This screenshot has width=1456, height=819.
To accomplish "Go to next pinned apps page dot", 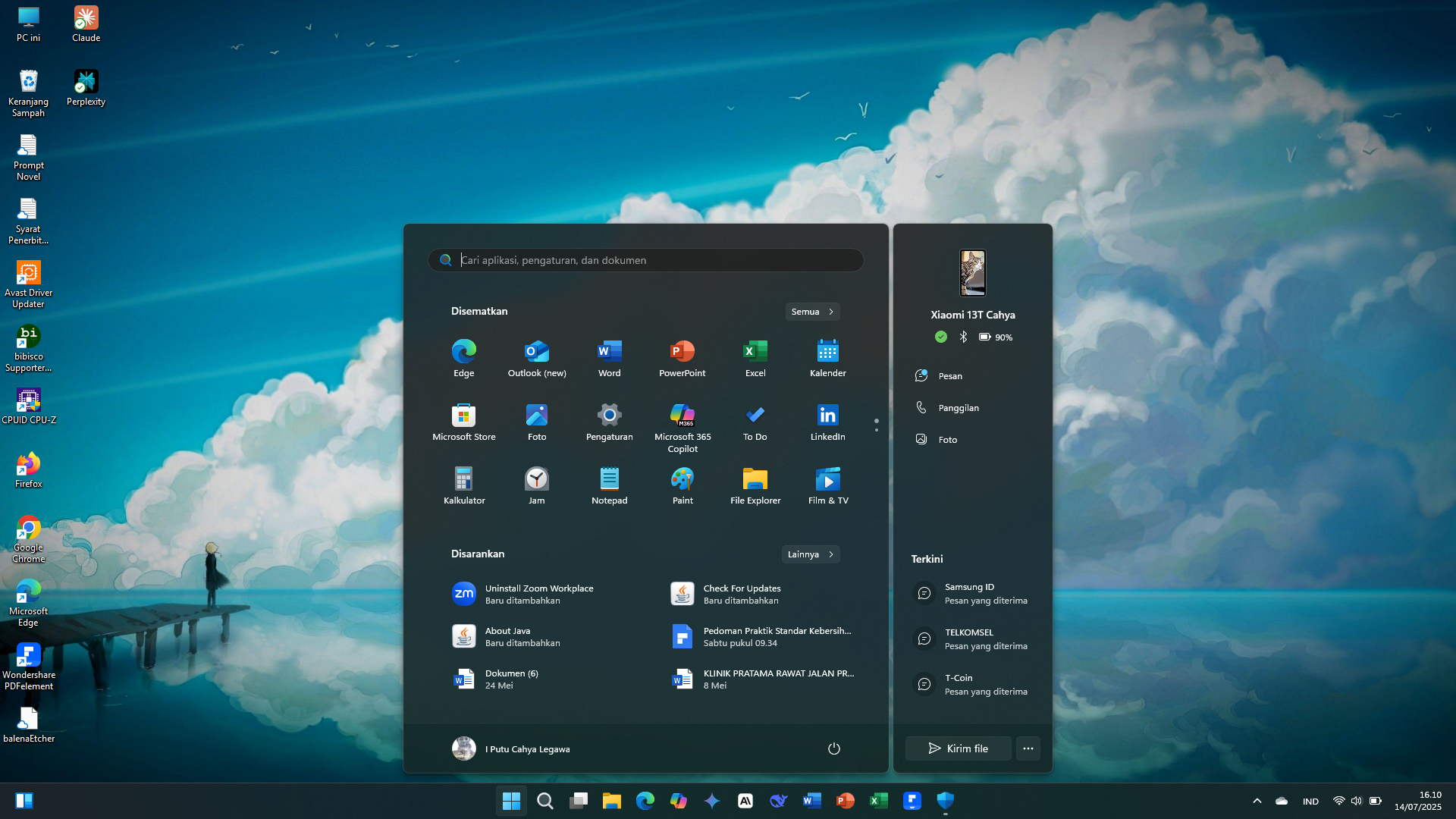I will 877,431.
